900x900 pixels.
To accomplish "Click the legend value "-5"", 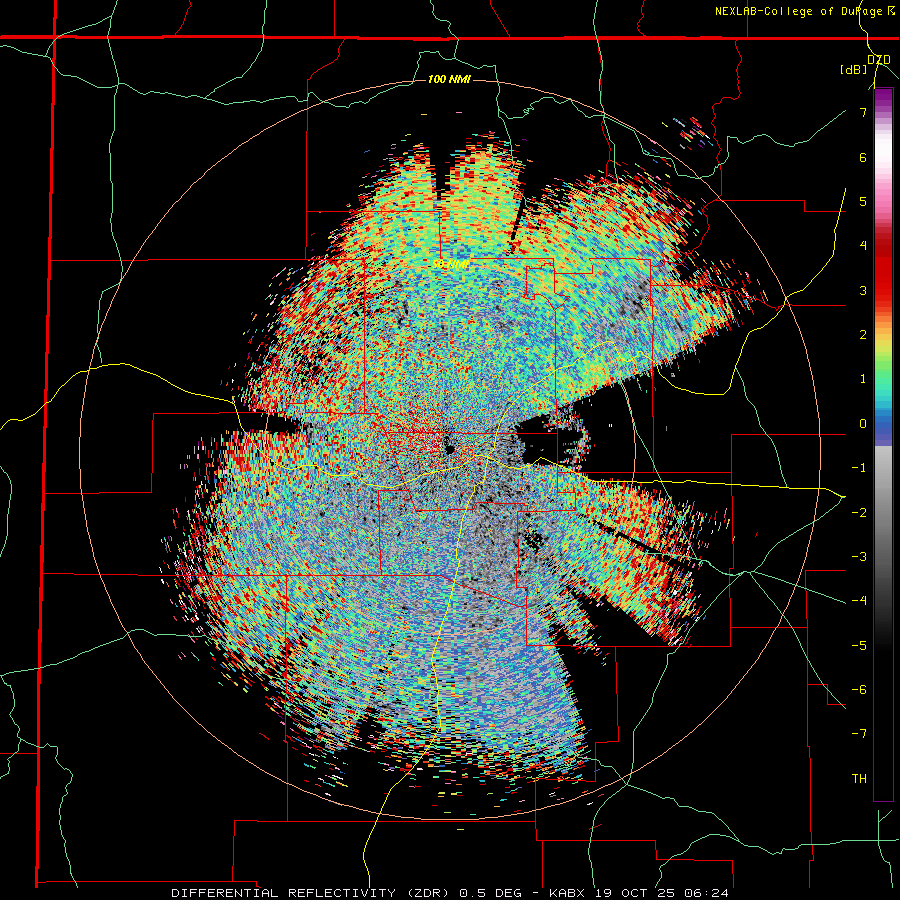I will [x=859, y=646].
